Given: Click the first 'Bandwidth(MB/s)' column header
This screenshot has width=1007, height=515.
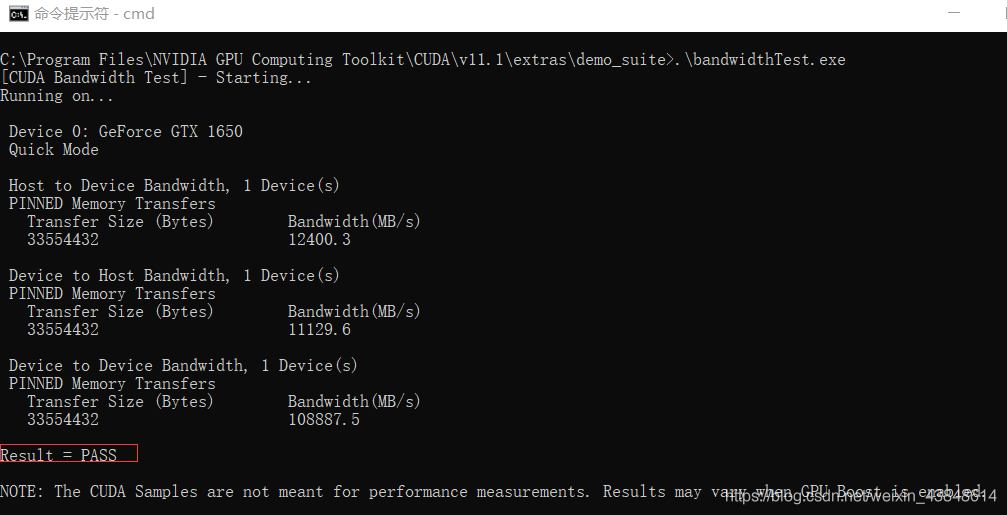Looking at the screenshot, I should coord(354,222).
